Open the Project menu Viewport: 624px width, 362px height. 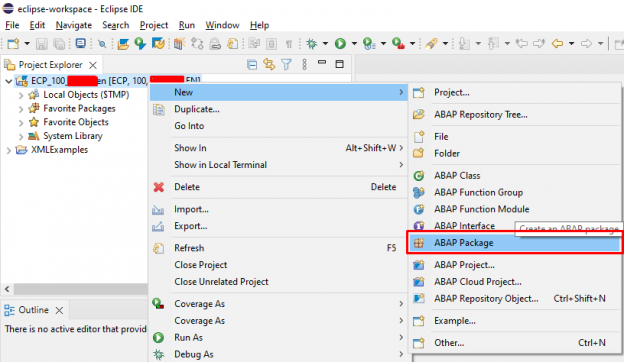click(154, 25)
